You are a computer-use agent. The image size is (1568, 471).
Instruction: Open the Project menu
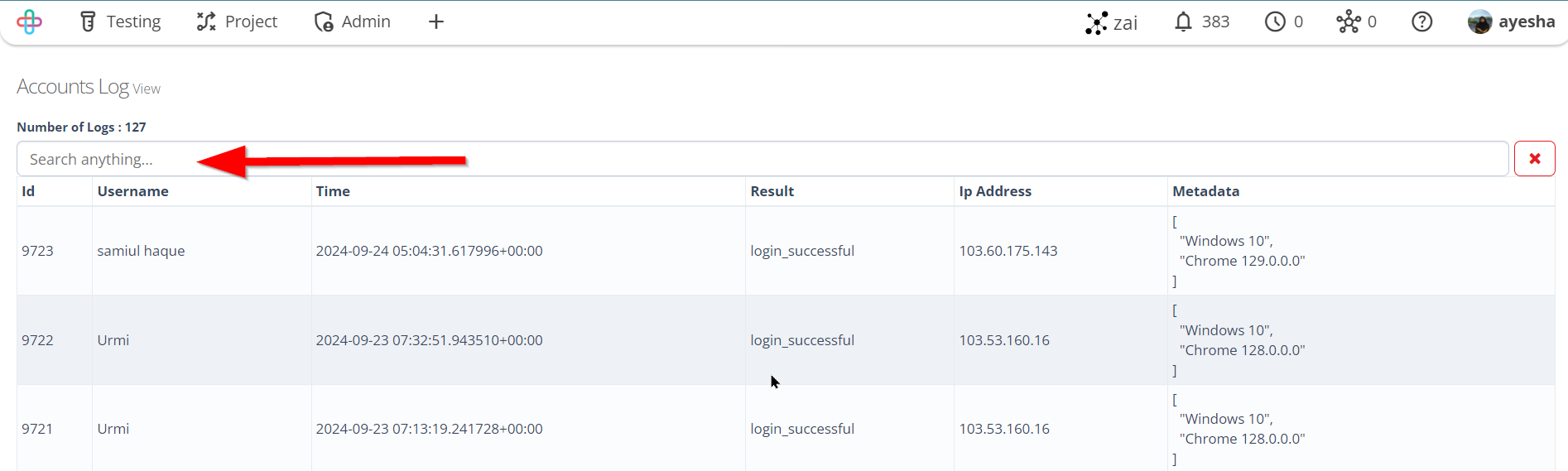click(237, 22)
